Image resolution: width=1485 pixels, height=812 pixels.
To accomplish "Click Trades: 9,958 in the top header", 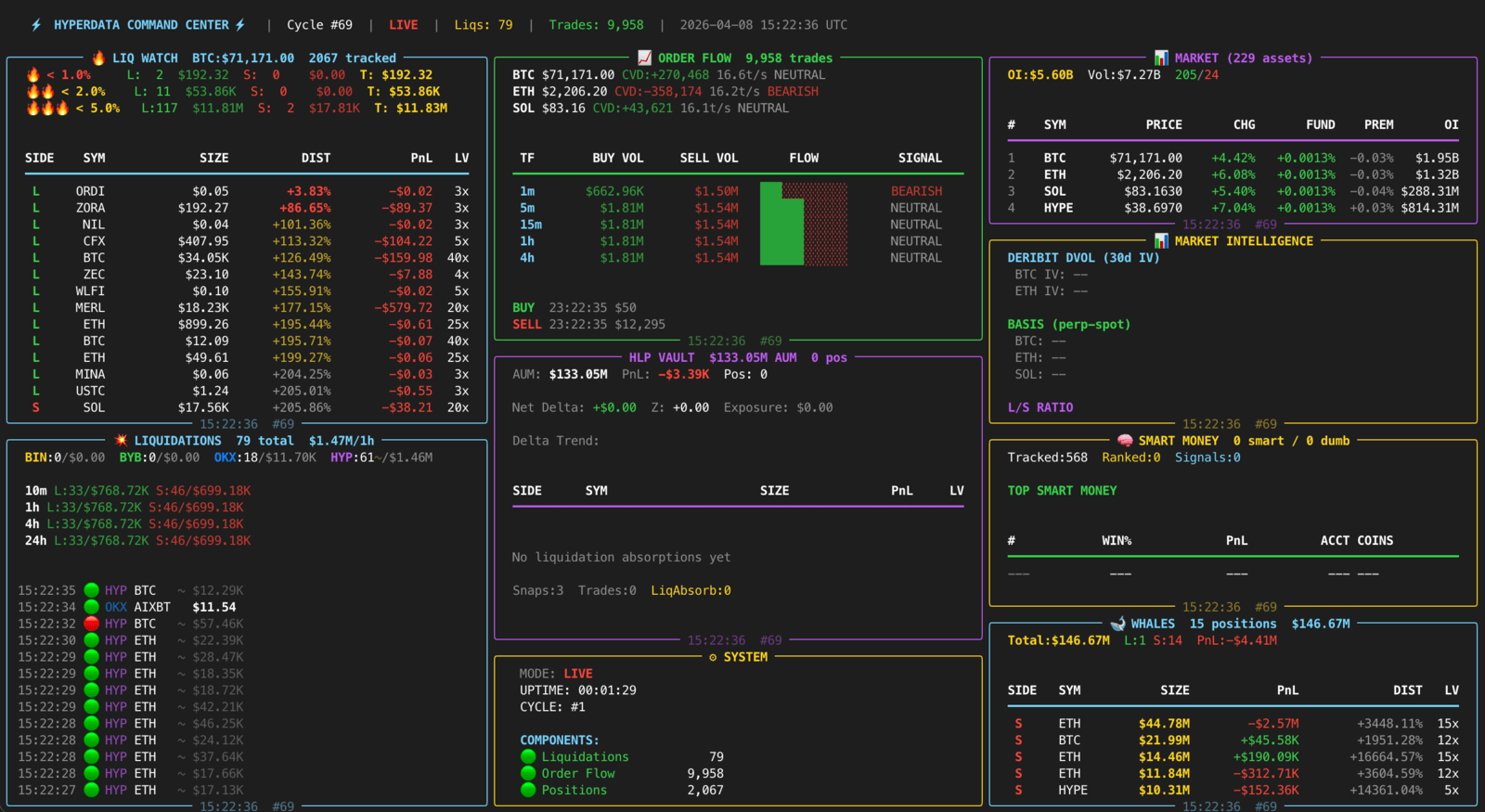I will click(x=596, y=25).
